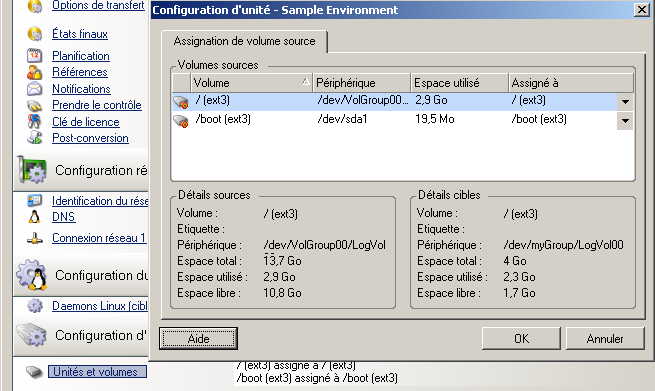Click the calendar icon beside Planification
655x391 pixels.
[x=35, y=56]
